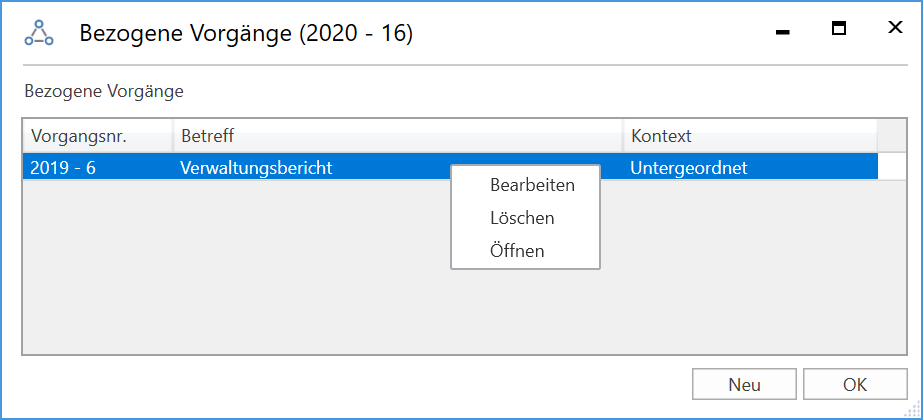Click the window title text in the title bar

click(246, 34)
